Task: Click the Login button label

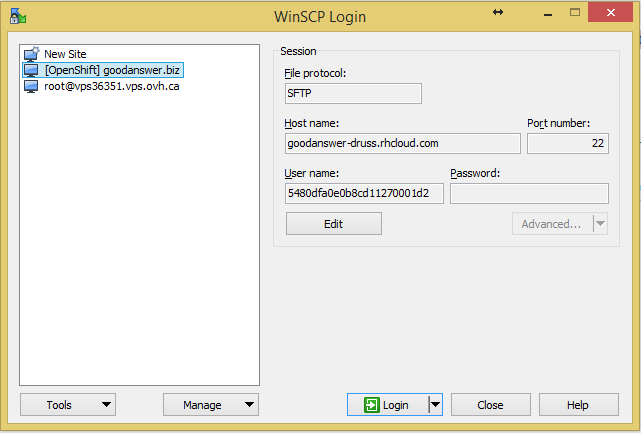Action: 395,405
